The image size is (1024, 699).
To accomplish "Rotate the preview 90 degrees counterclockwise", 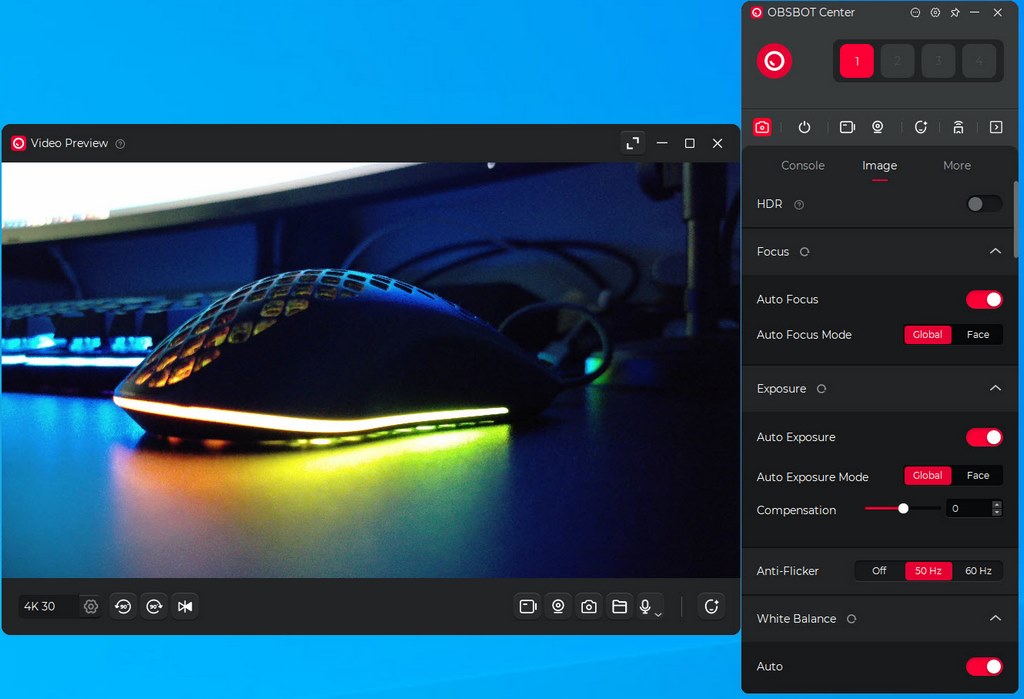I will (123, 607).
